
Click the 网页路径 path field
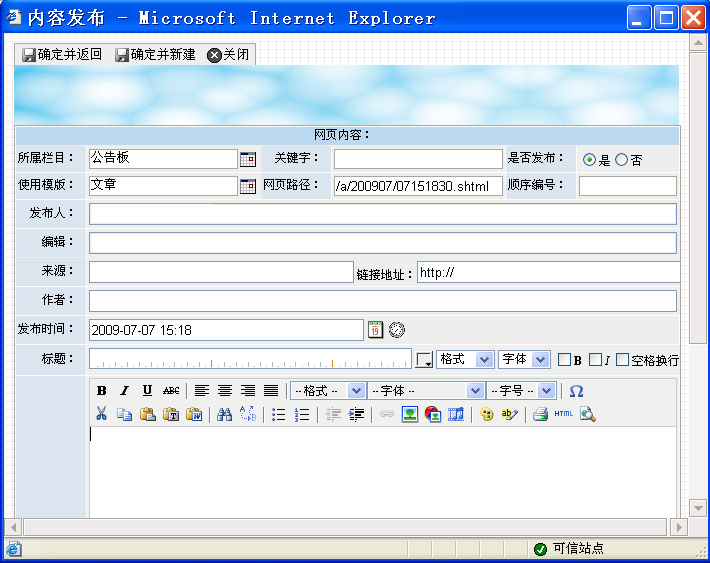point(418,186)
